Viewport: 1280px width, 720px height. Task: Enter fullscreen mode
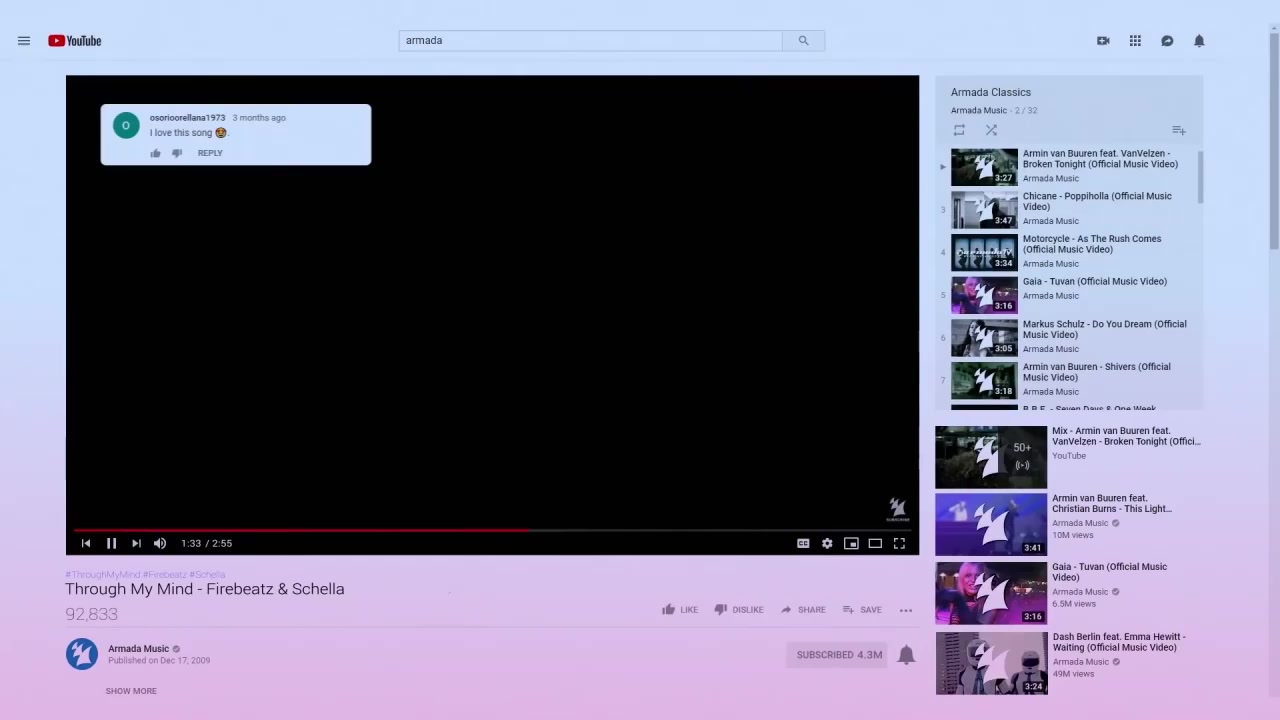(x=899, y=543)
